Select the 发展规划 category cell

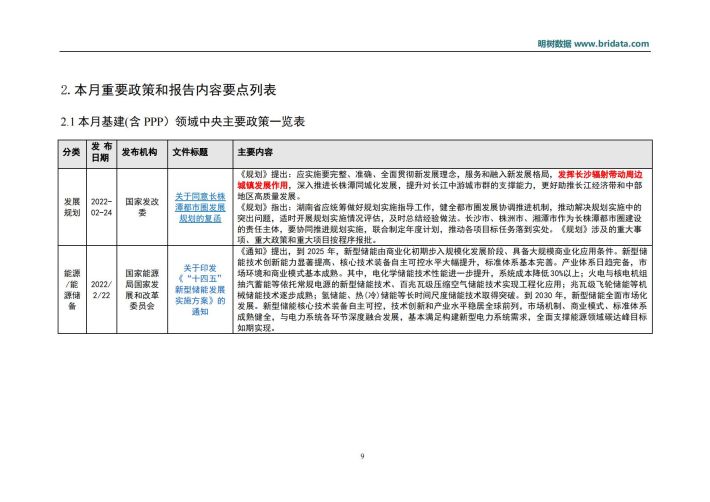(x=72, y=207)
